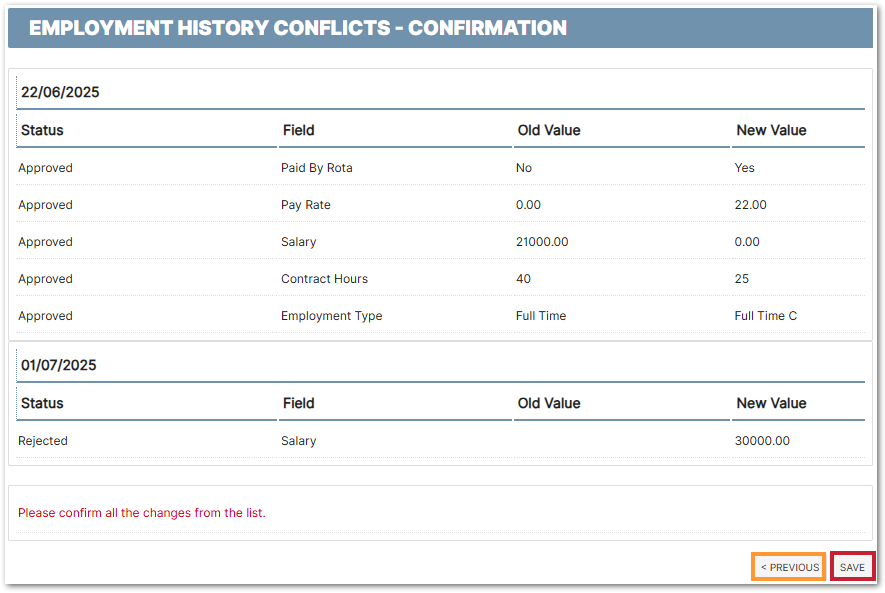Click the Employment Type field cell
Screen dimensions: 885x593
pos(331,316)
